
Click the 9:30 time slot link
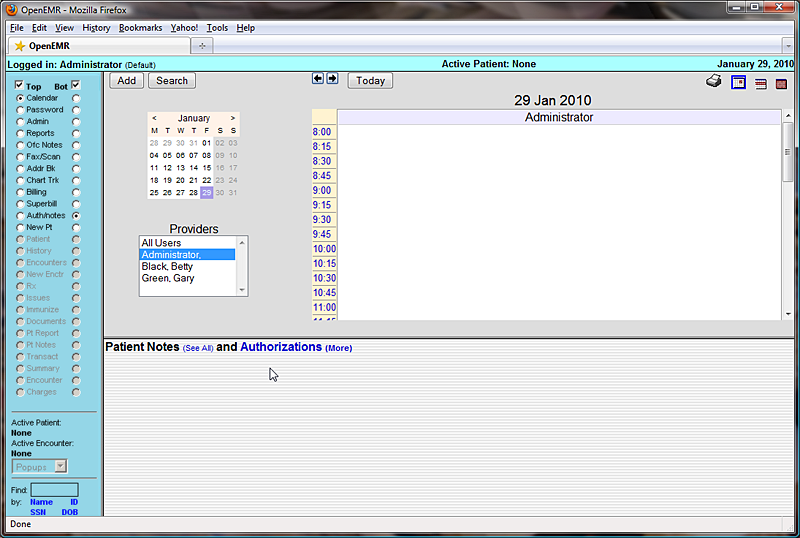(322, 219)
